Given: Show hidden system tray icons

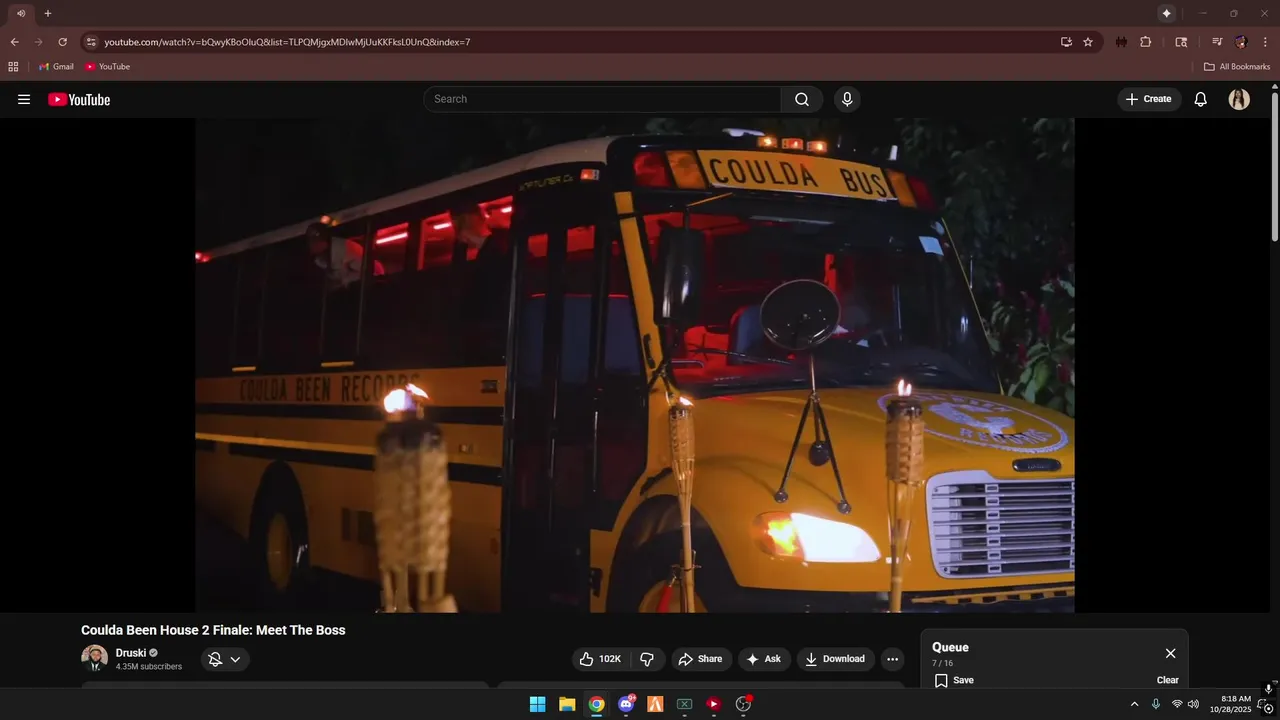Looking at the screenshot, I should (1134, 704).
